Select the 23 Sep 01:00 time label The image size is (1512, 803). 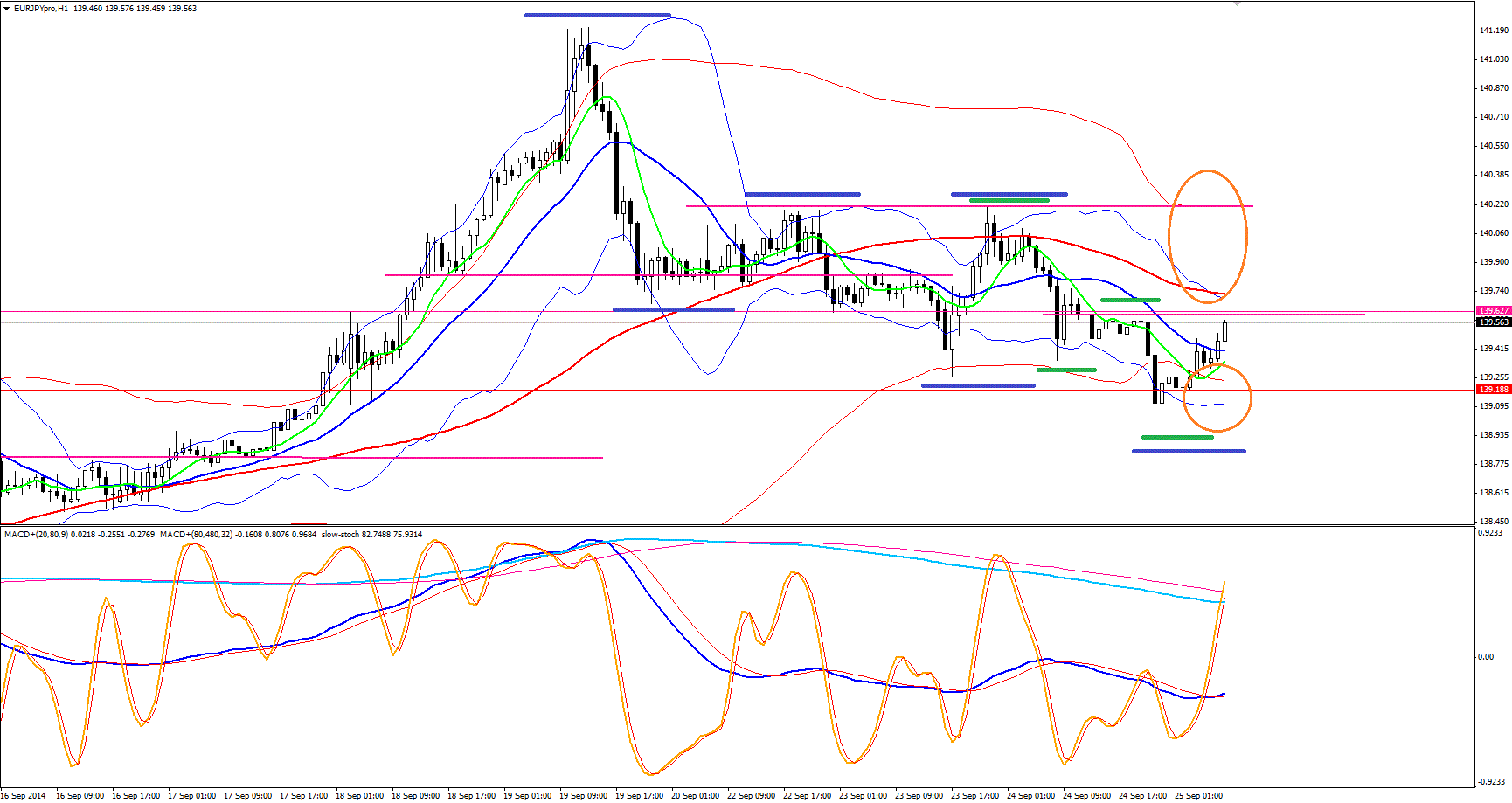pos(863,796)
